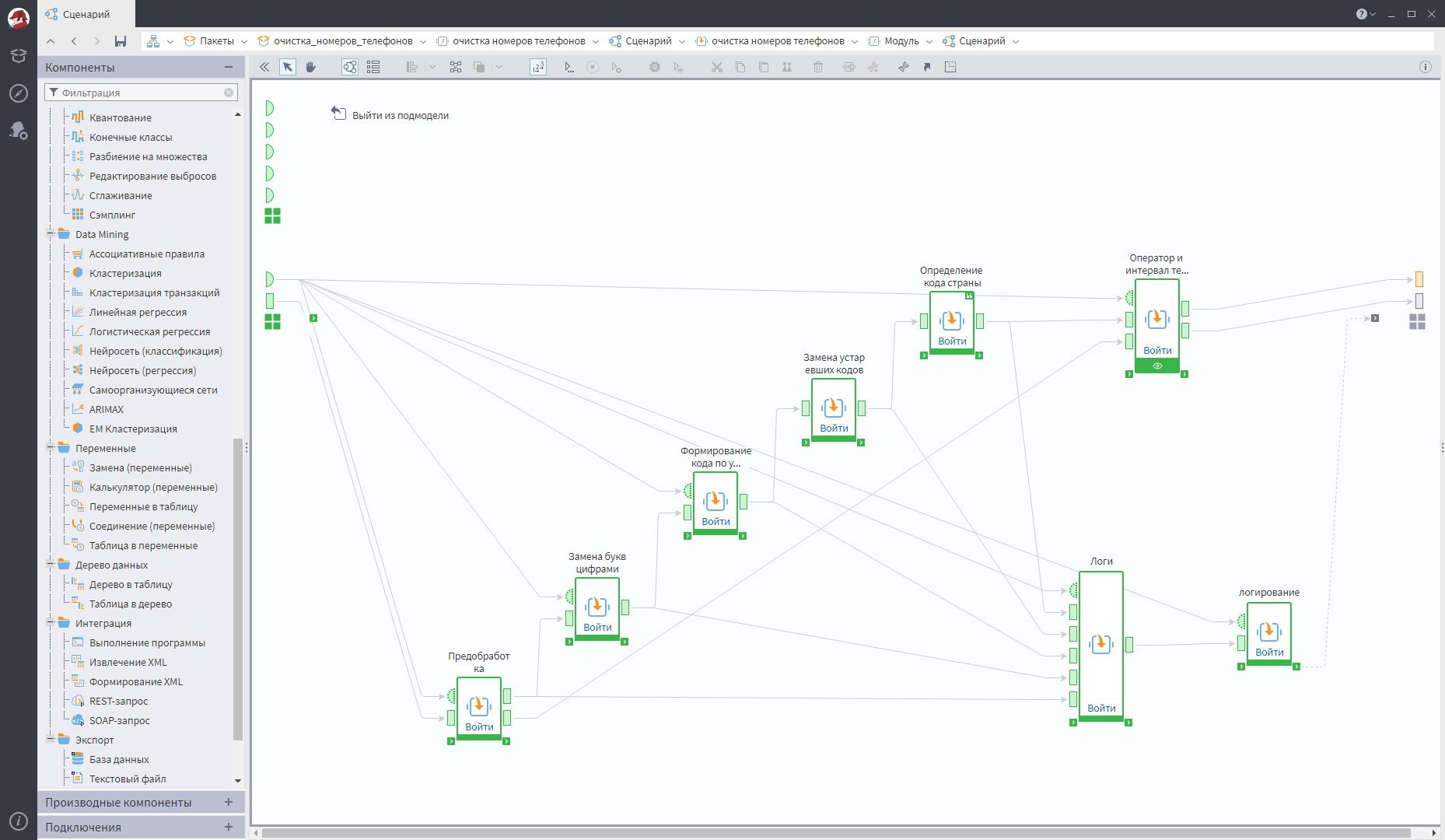The image size is (1445, 840).
Task: Cut selected nodes using the scissors icon
Action: 716,67
